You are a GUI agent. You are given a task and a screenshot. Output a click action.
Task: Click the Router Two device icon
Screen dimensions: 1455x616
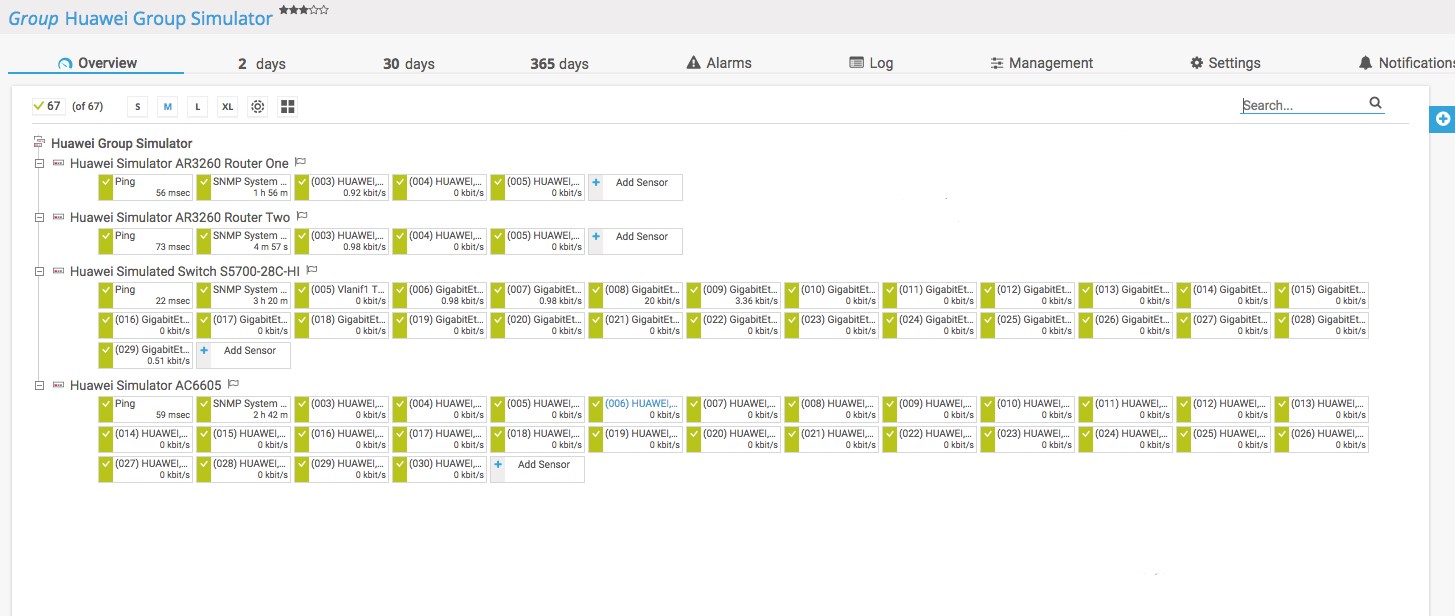[x=58, y=217]
